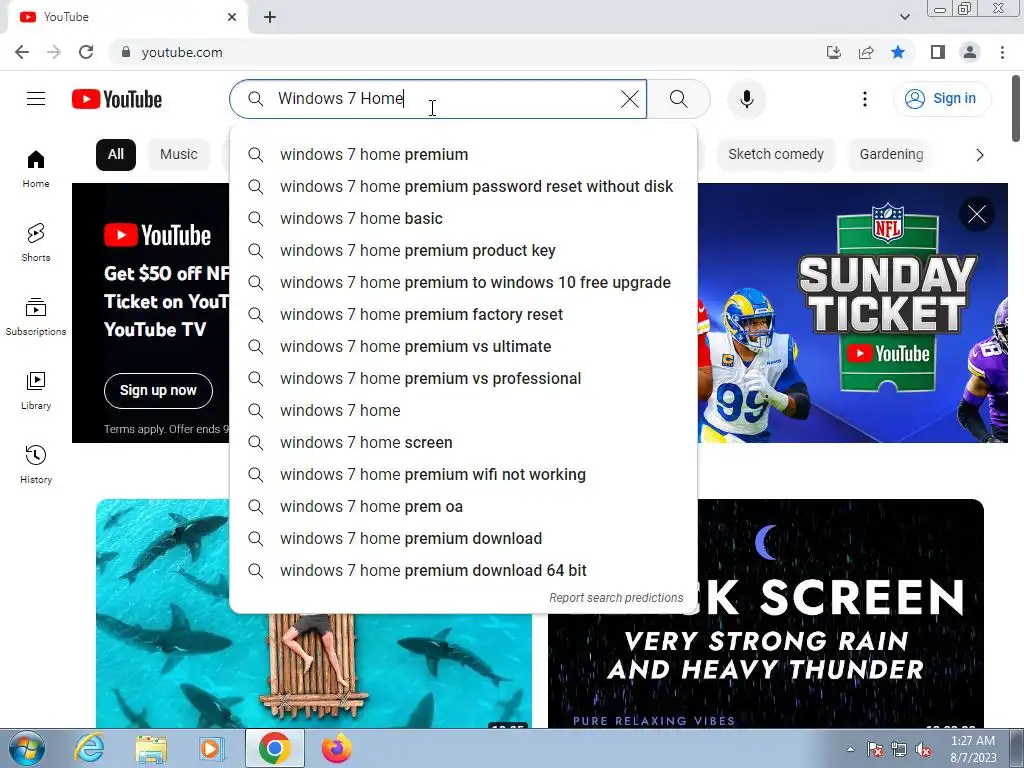
Task: Close the YouTube tab
Action: [x=232, y=17]
